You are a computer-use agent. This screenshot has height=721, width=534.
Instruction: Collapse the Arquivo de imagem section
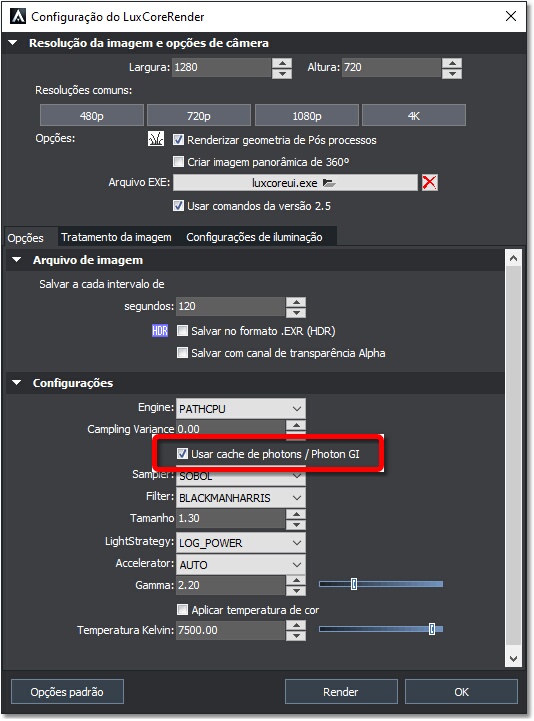coord(17,260)
